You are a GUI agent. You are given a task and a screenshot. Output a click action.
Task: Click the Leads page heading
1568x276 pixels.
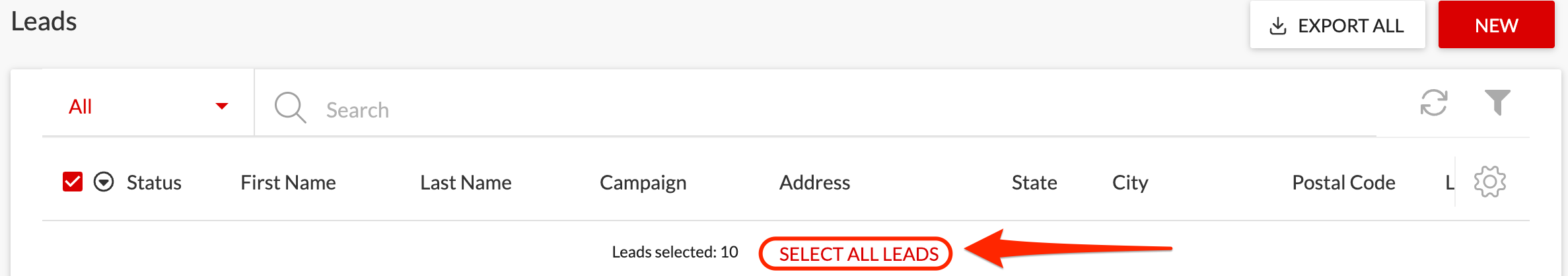tap(44, 21)
